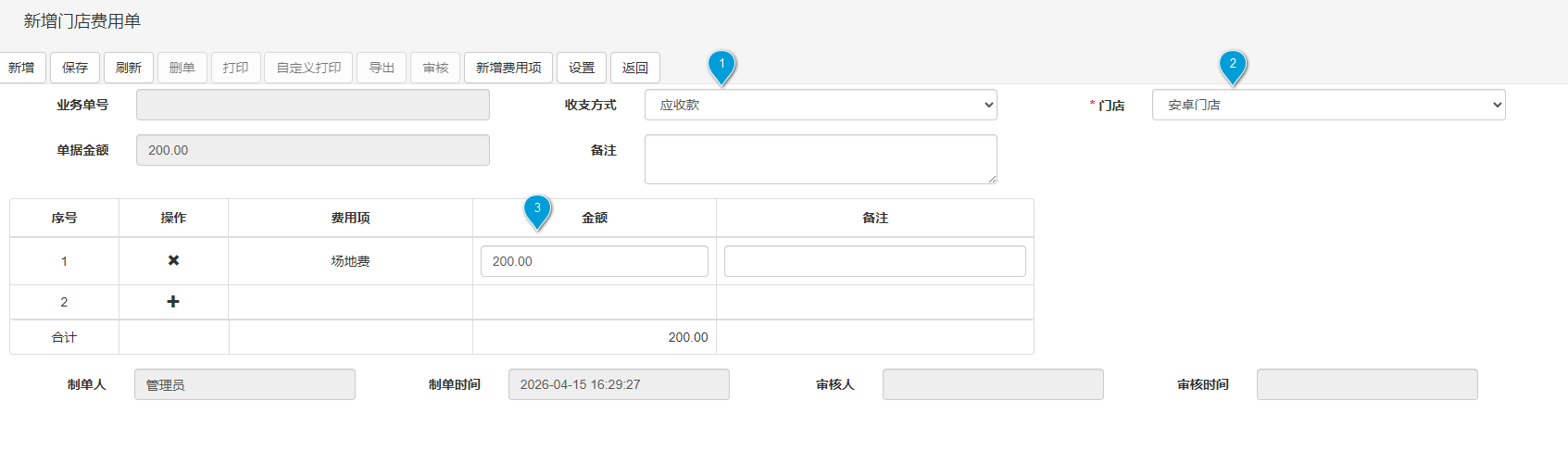
Task: Select the 自定义打印 button
Action: tap(308, 68)
